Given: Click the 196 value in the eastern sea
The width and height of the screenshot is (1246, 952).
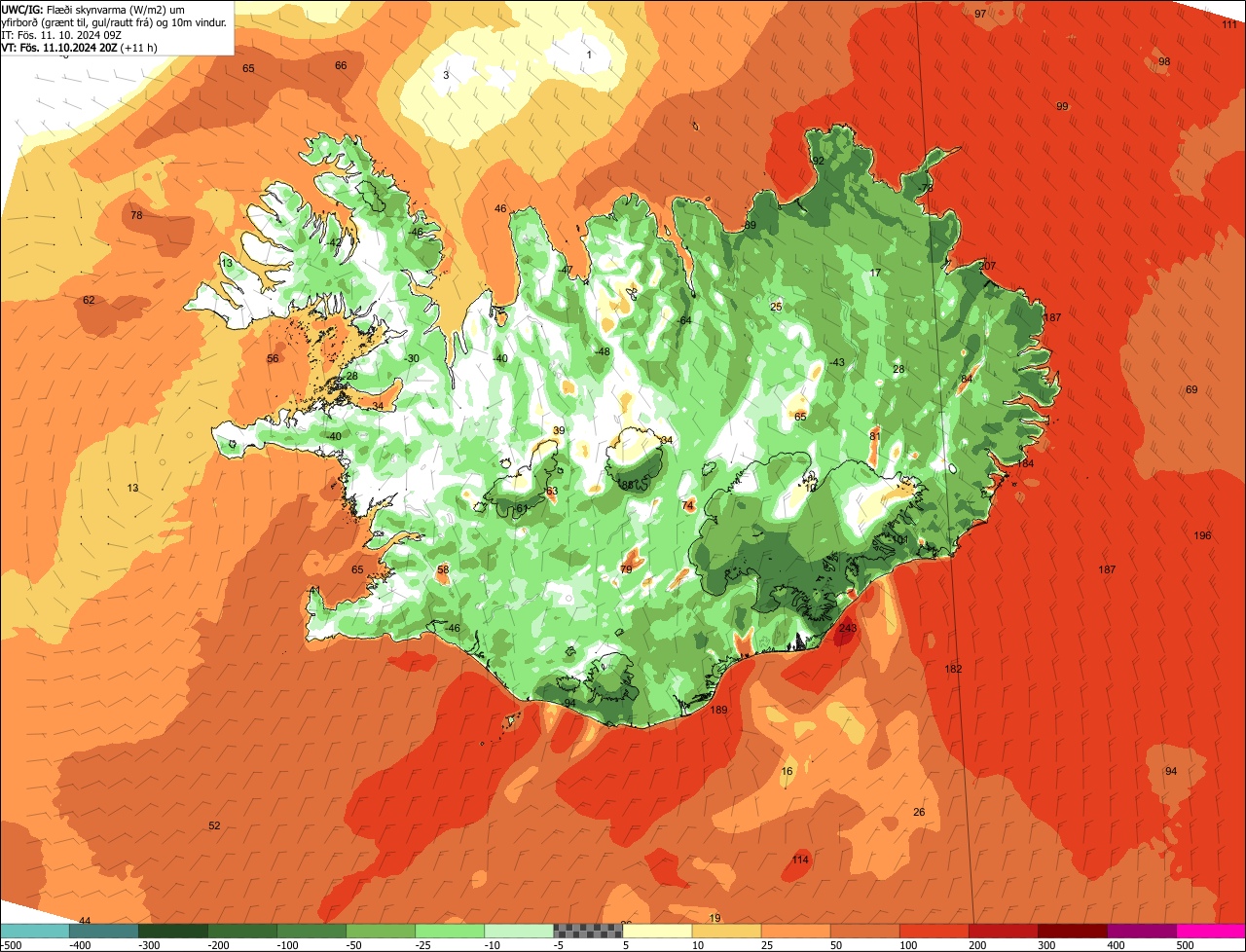Looking at the screenshot, I should click(1203, 535).
